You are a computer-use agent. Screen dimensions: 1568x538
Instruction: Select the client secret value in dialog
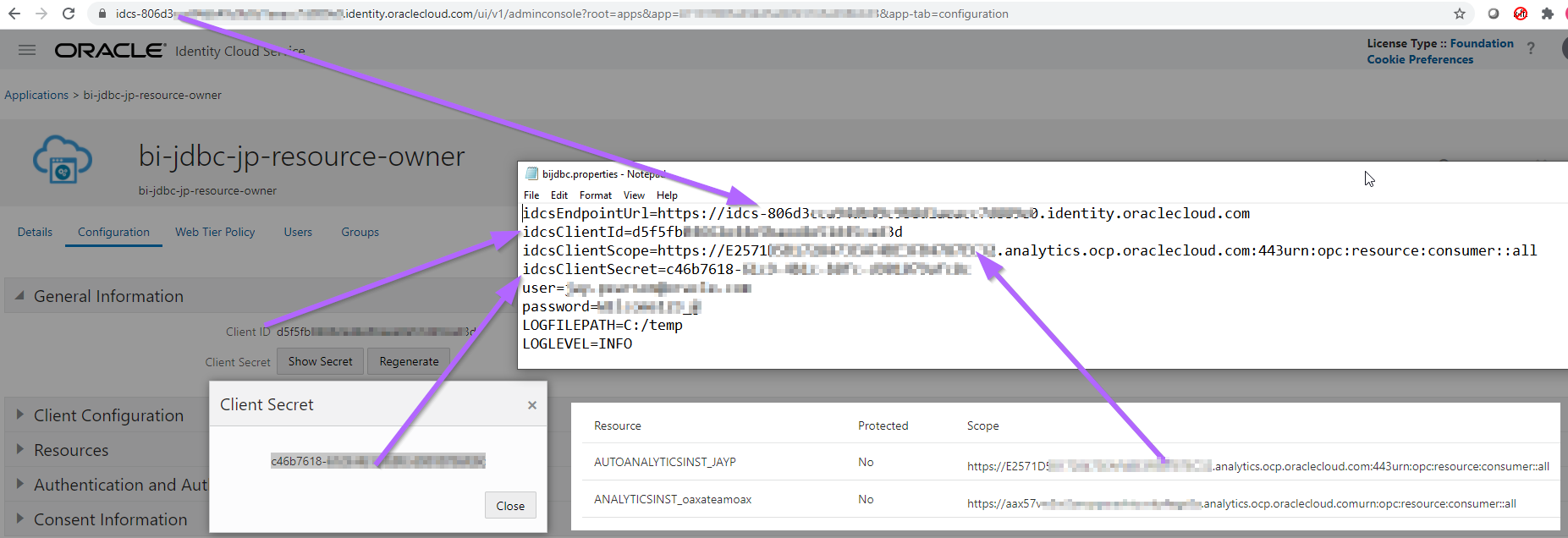(x=378, y=461)
